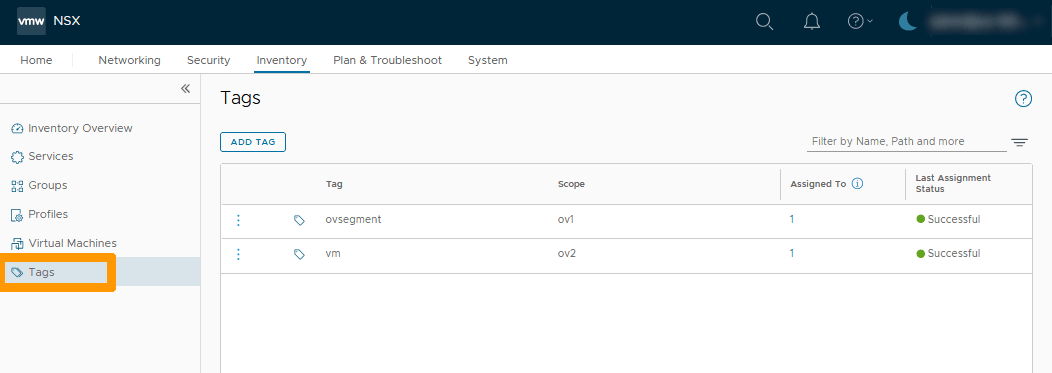
Task: Go to the Home tab
Action: coord(36,60)
